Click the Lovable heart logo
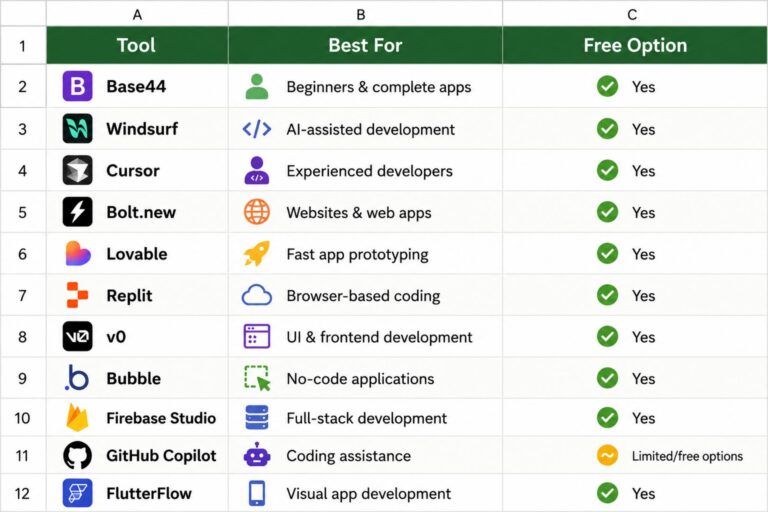 (77, 253)
